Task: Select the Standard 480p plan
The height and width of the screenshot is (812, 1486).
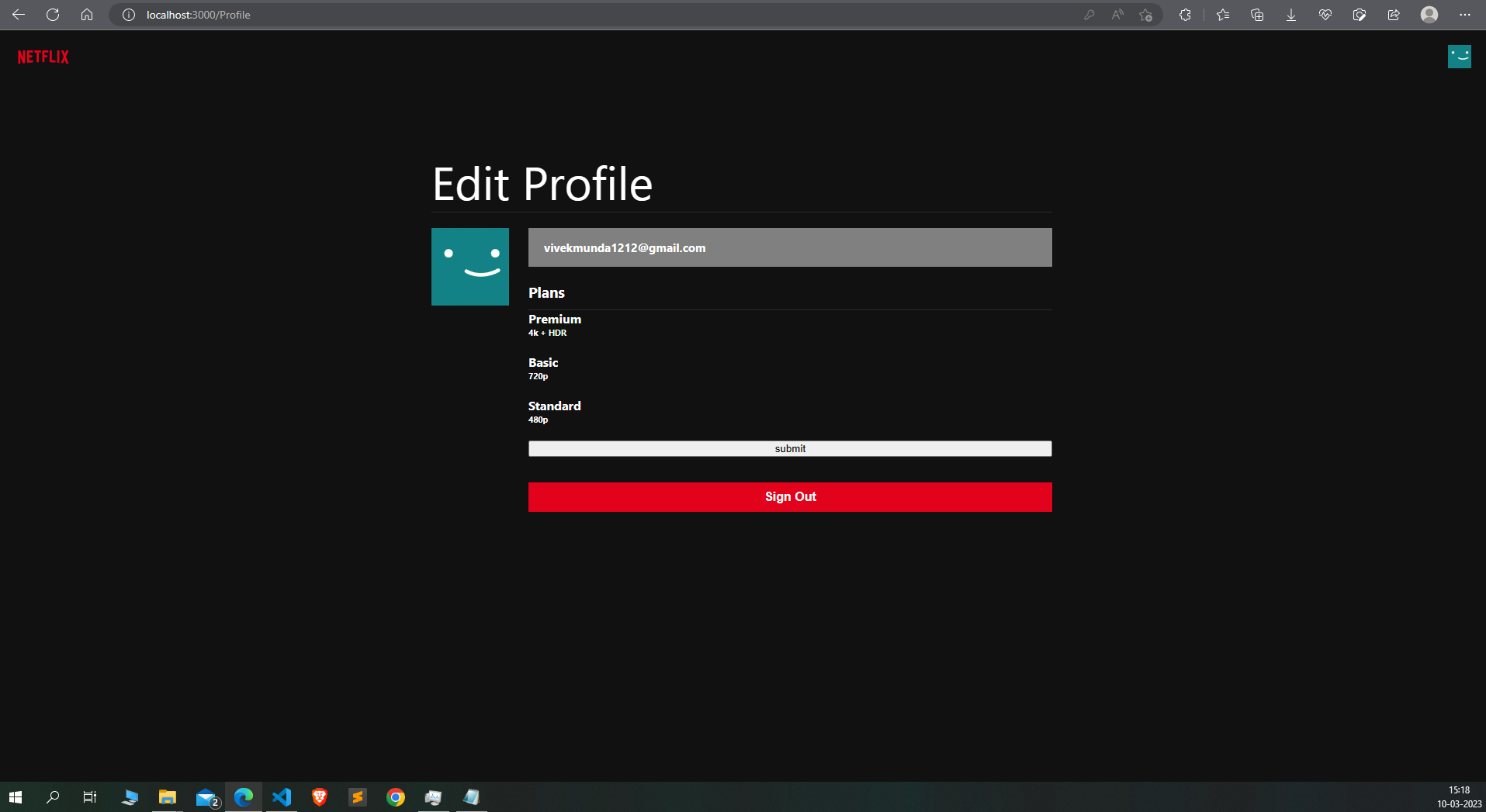Action: tap(554, 411)
